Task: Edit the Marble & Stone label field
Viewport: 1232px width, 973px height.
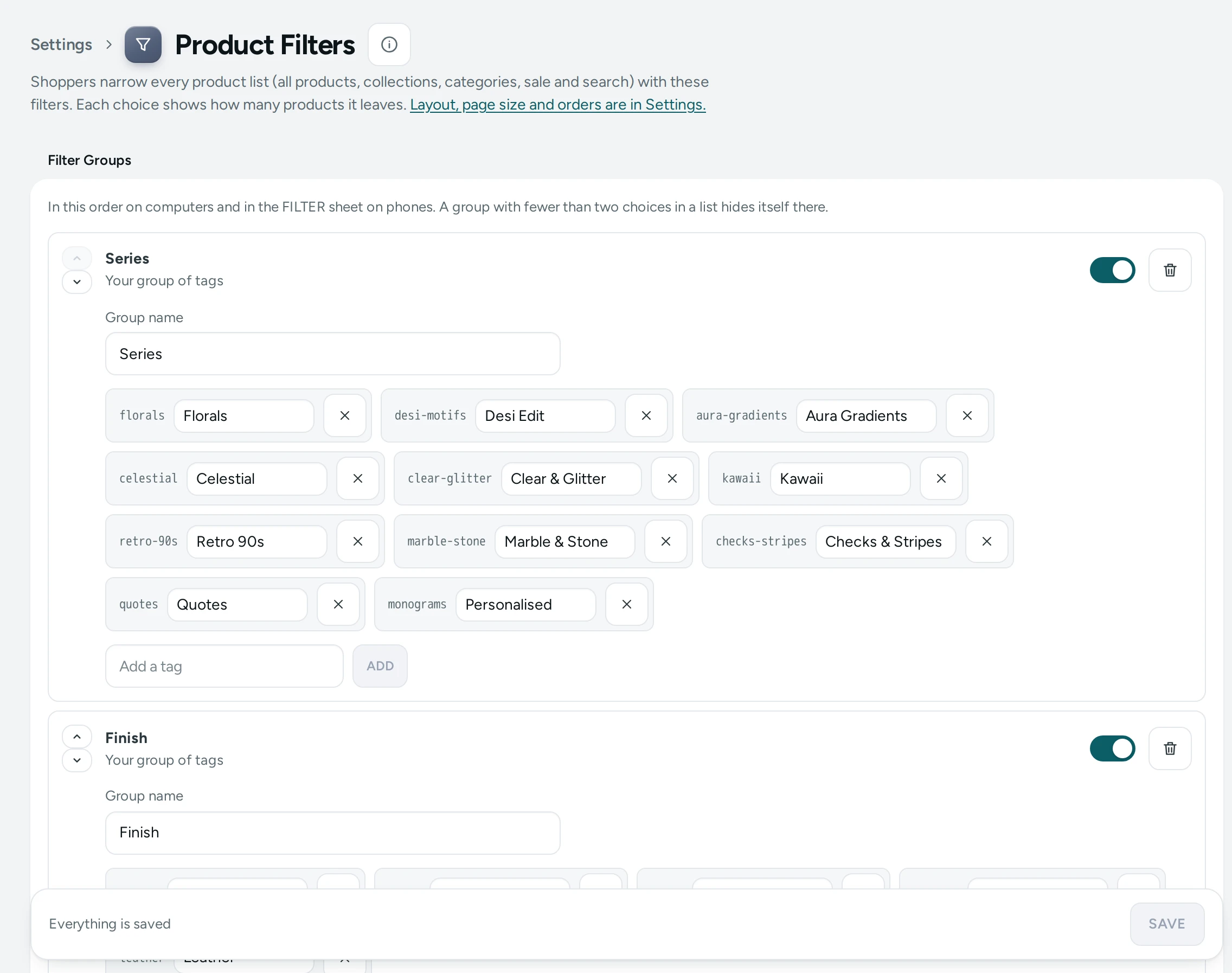Action: click(x=565, y=542)
